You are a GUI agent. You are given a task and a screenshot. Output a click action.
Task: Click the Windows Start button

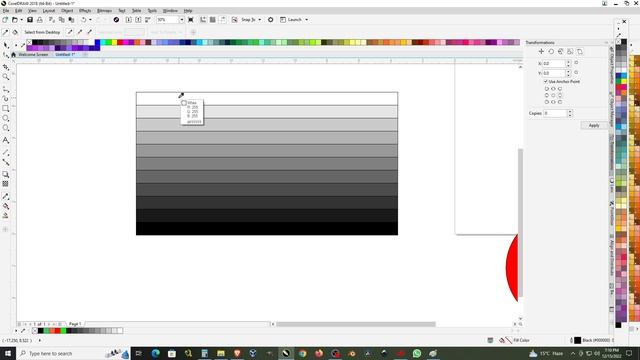tap(8, 353)
